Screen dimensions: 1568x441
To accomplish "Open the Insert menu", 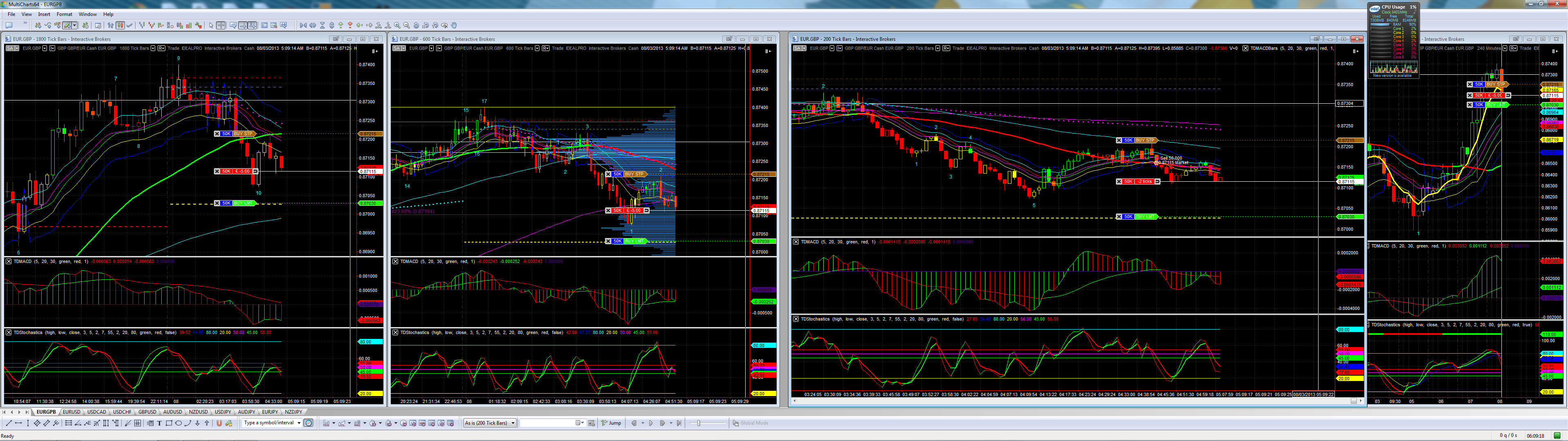I will [x=45, y=14].
